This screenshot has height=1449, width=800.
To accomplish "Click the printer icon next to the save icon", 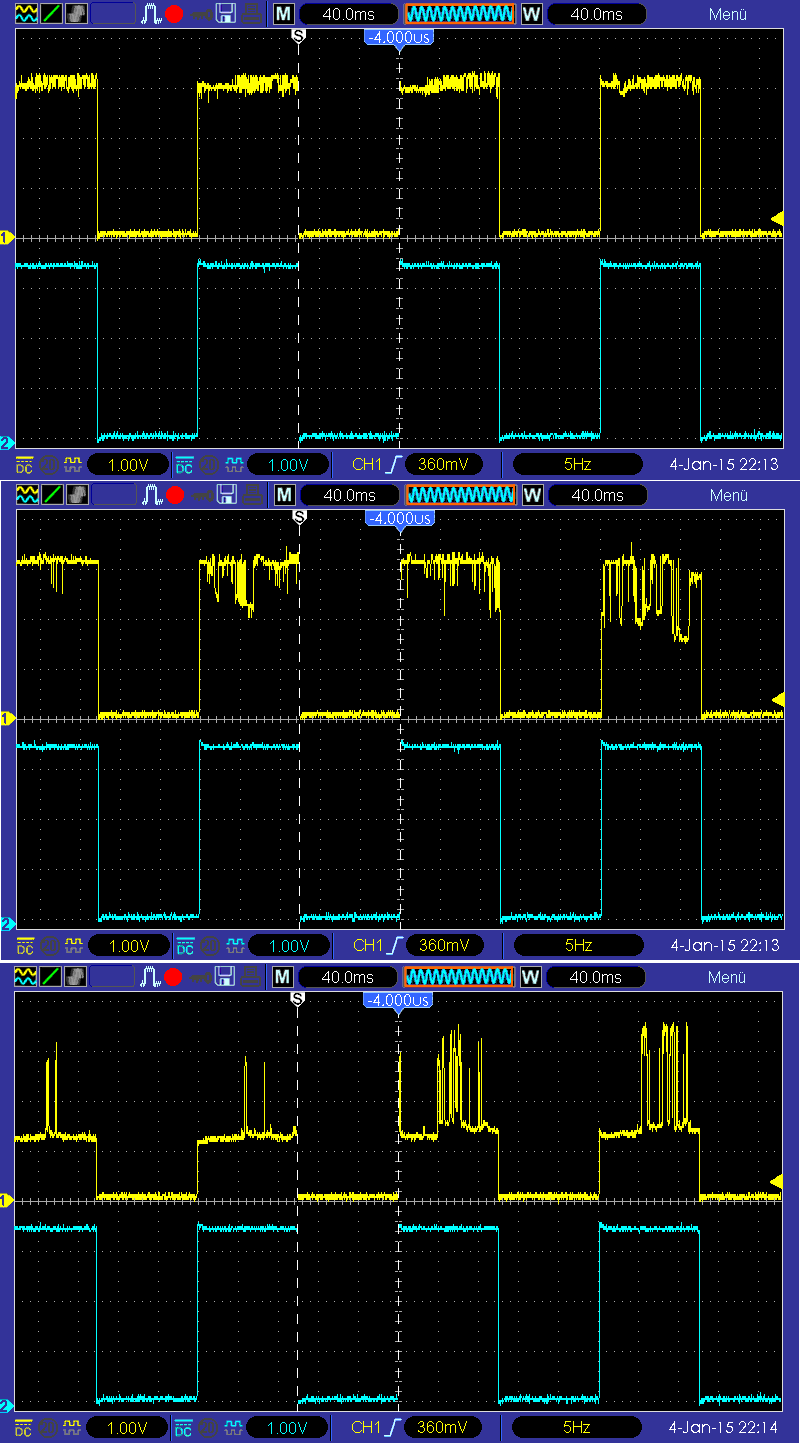I will tap(252, 13).
